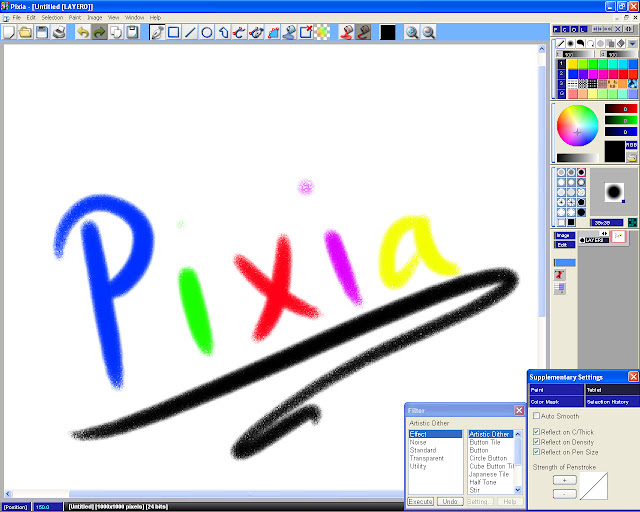Open the Image menu
This screenshot has width=640, height=512.
coord(94,18)
